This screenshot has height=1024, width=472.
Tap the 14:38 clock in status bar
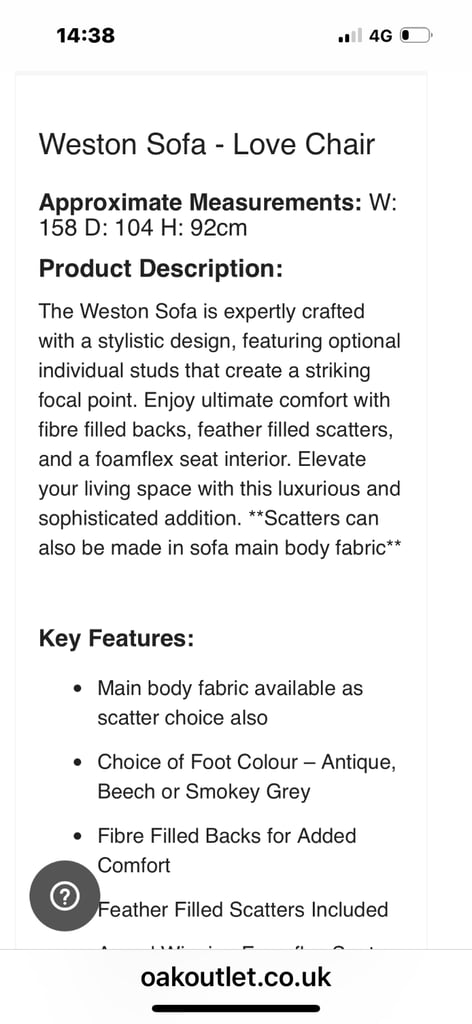coord(86,35)
